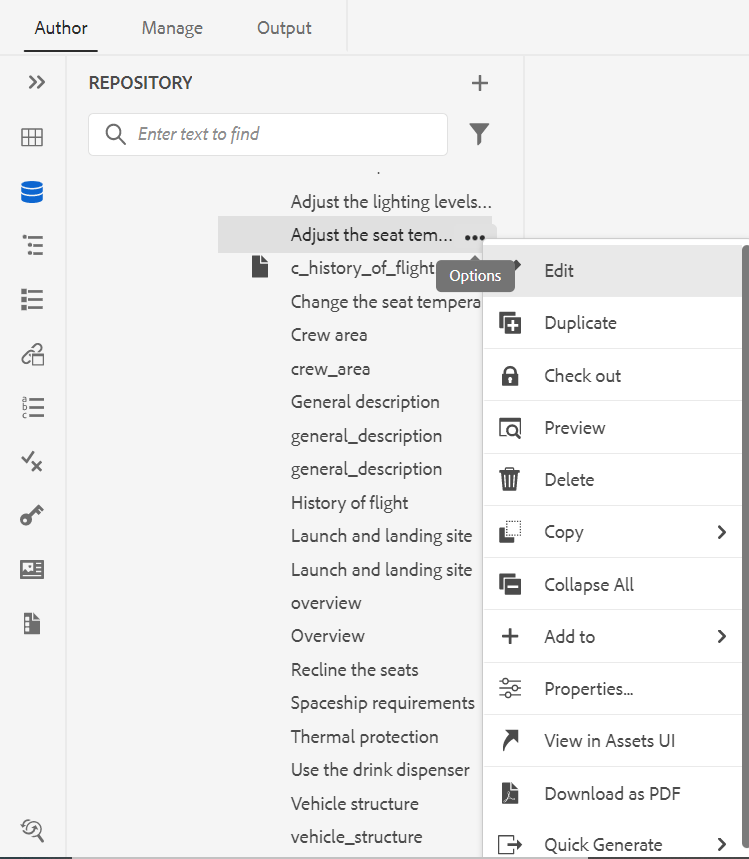
Task: Expand the Copy submenu
Action: [721, 532]
